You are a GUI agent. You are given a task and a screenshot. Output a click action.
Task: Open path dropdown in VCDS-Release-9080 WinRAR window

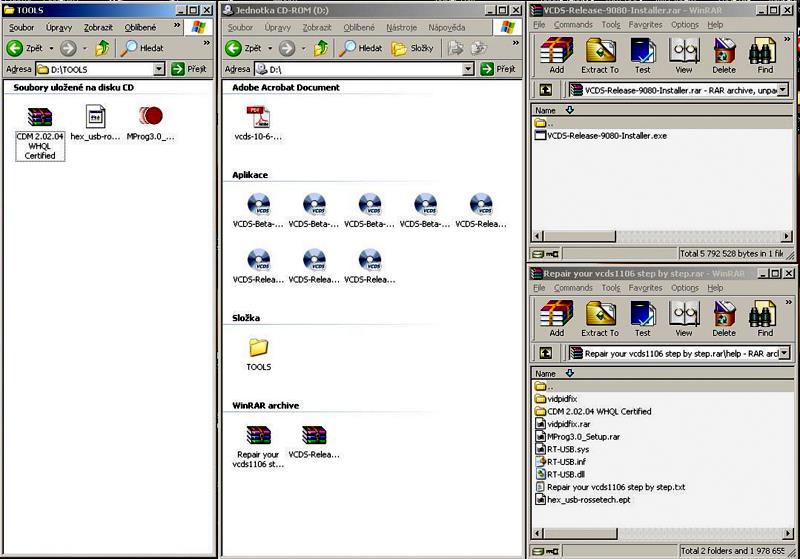click(x=783, y=90)
